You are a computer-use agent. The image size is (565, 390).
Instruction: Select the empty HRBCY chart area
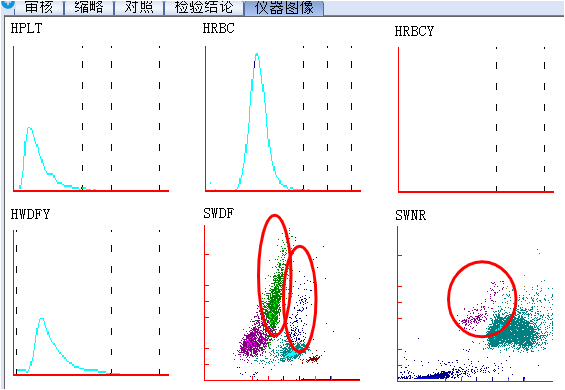(476, 119)
